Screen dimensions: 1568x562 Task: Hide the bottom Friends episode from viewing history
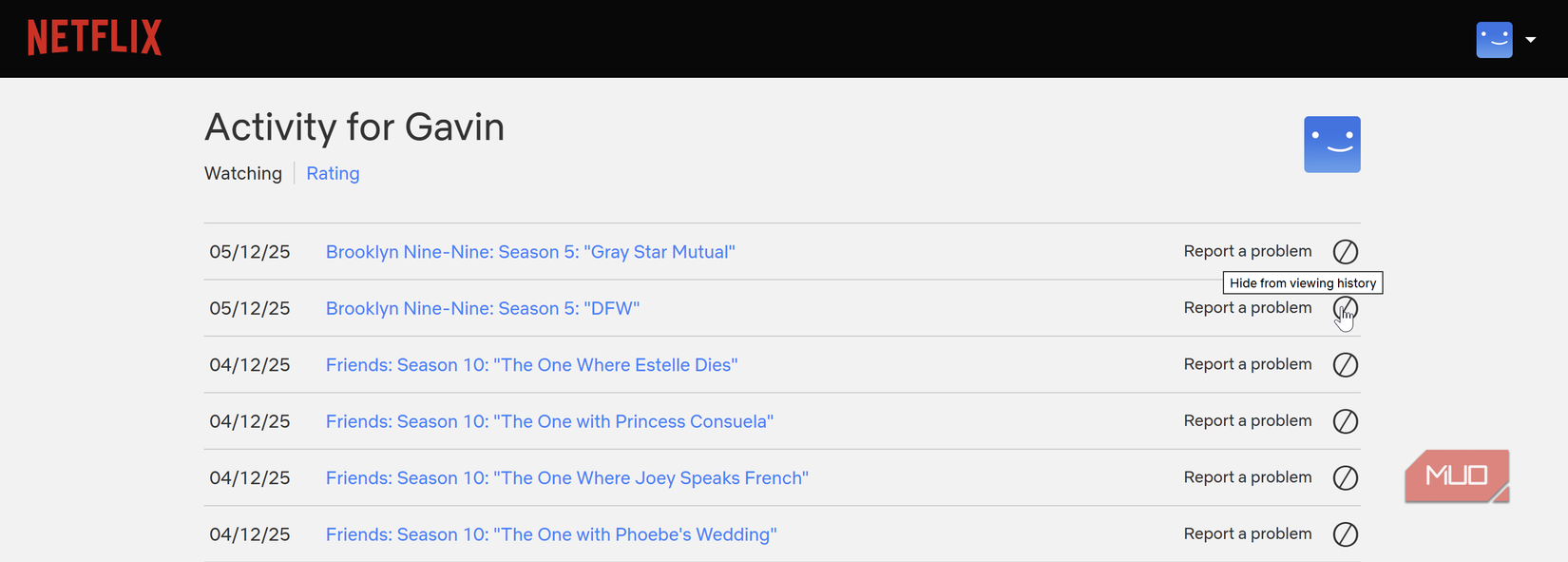point(1346,534)
